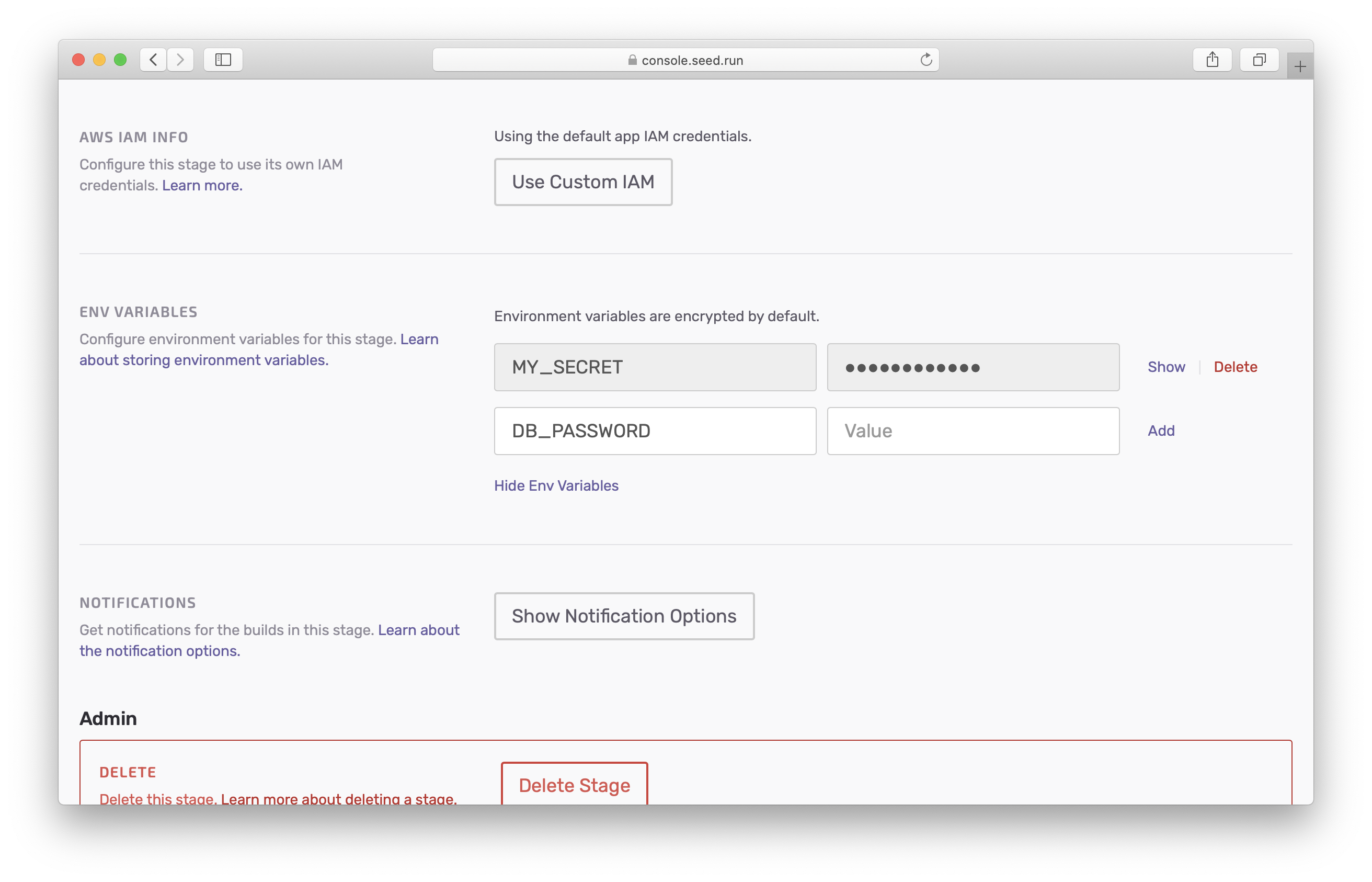Focus the empty Value input field
This screenshot has width=1372, height=882.
coord(973,431)
